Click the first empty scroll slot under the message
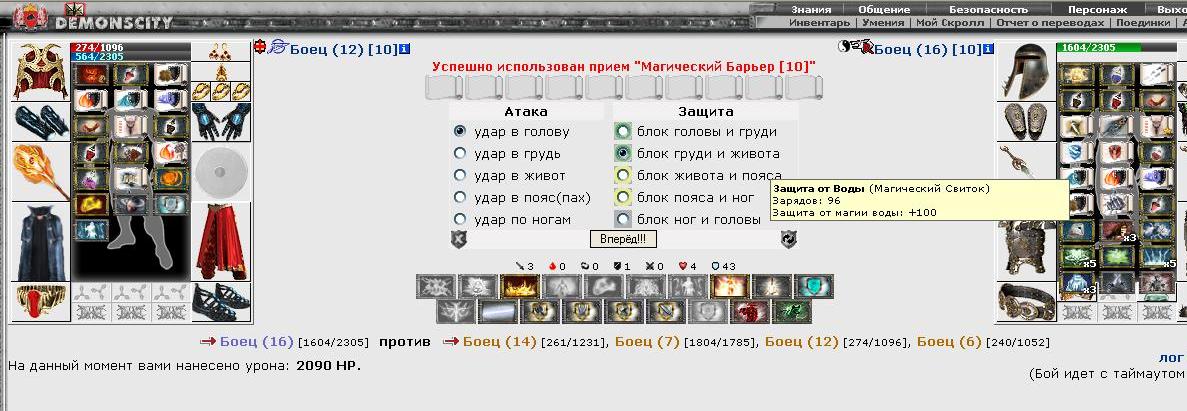The image size is (1187, 411). pos(444,88)
